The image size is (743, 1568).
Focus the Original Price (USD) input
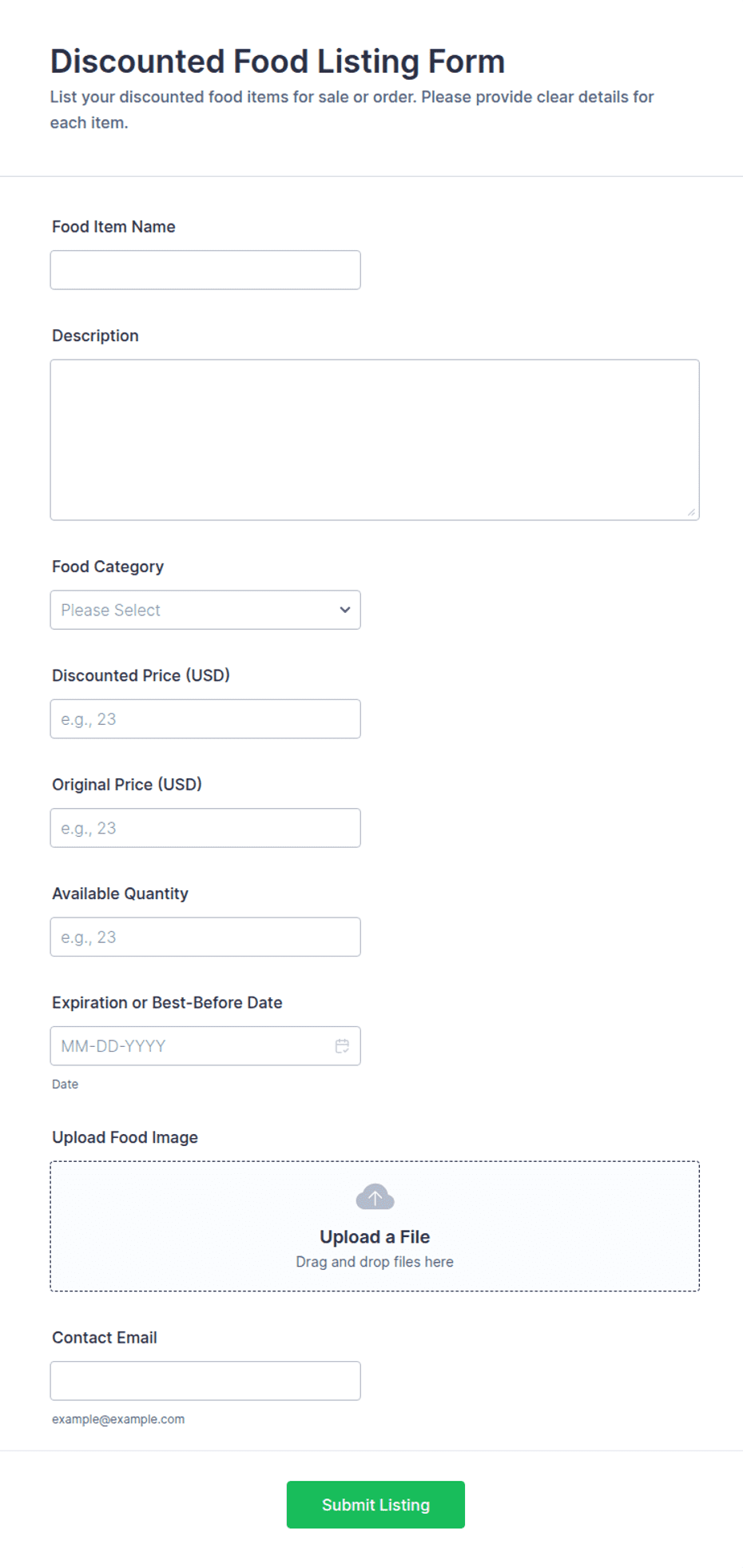click(x=205, y=828)
